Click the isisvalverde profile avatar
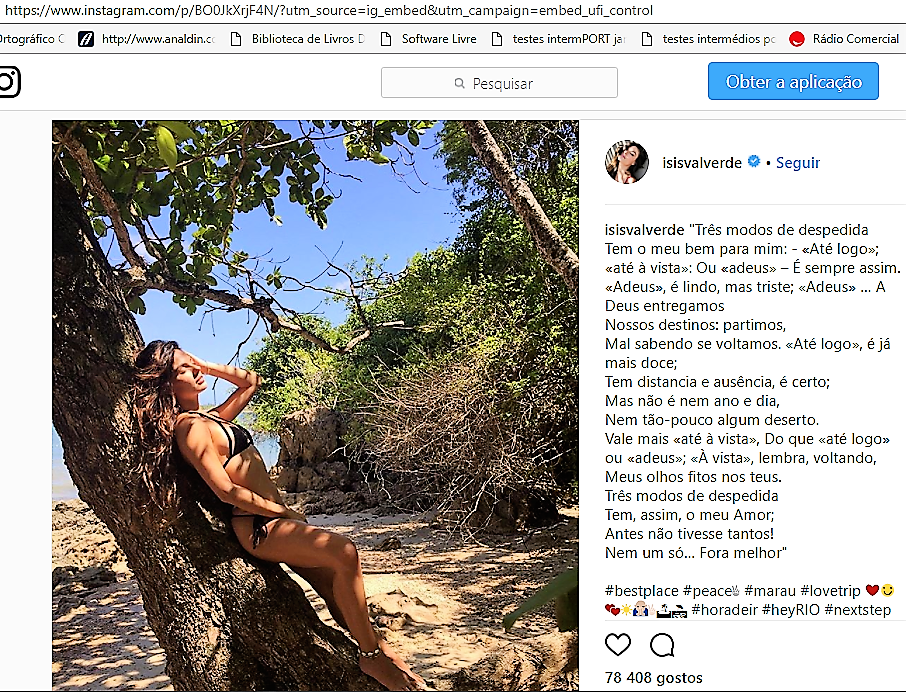This screenshot has width=906, height=692. (627, 162)
